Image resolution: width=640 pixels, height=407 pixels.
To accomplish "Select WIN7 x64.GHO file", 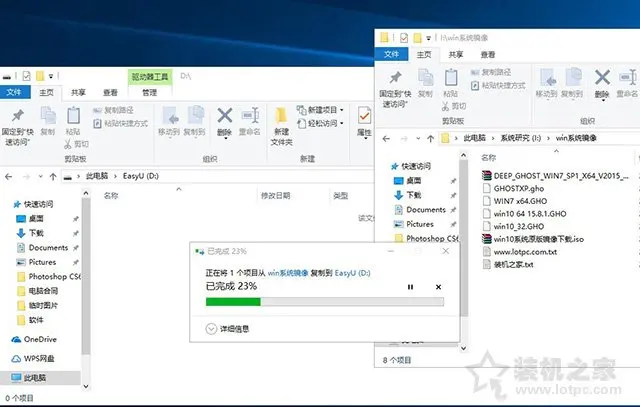I will point(515,201).
